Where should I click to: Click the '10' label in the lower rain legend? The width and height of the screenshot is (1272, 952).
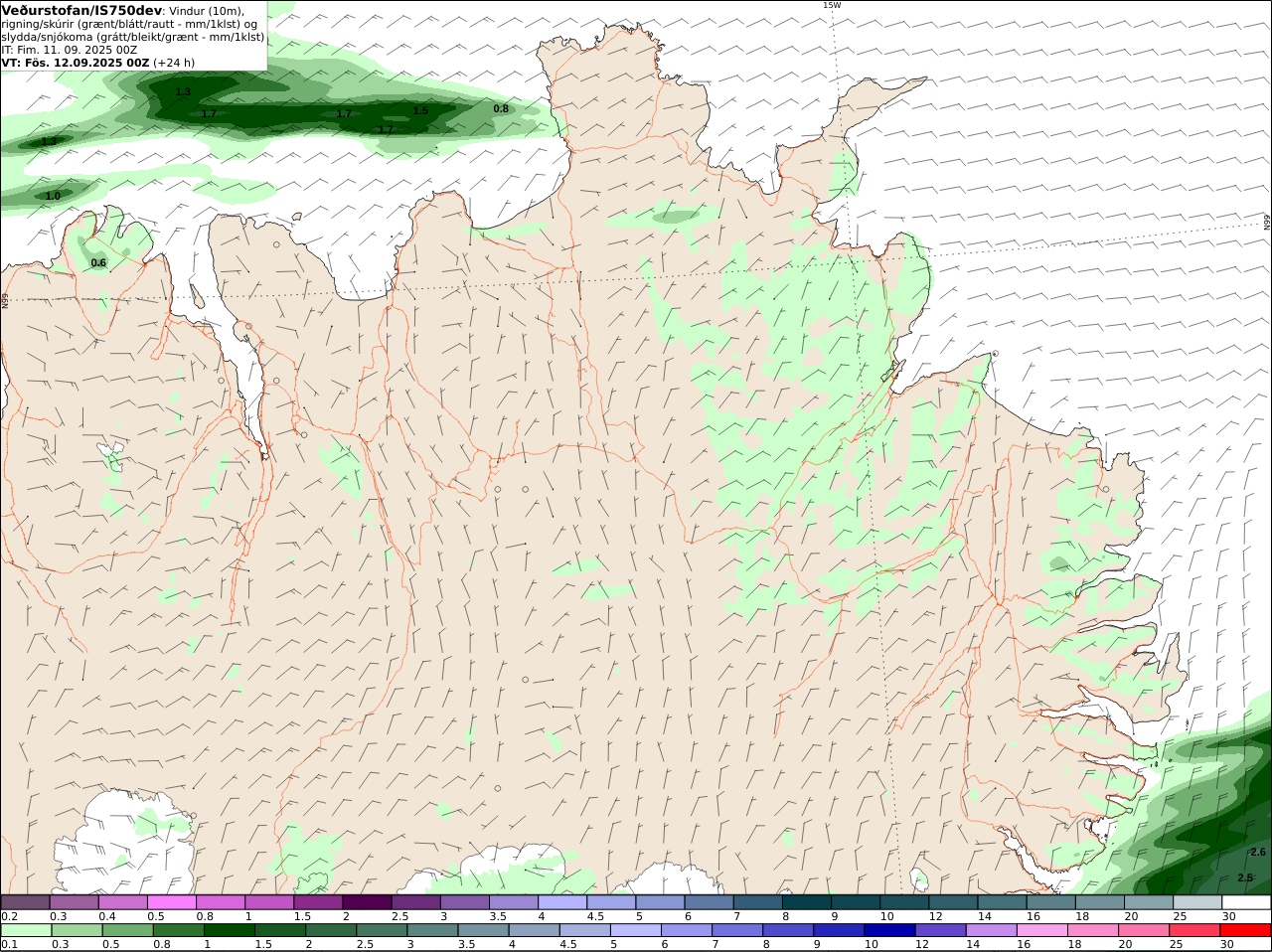click(x=871, y=945)
